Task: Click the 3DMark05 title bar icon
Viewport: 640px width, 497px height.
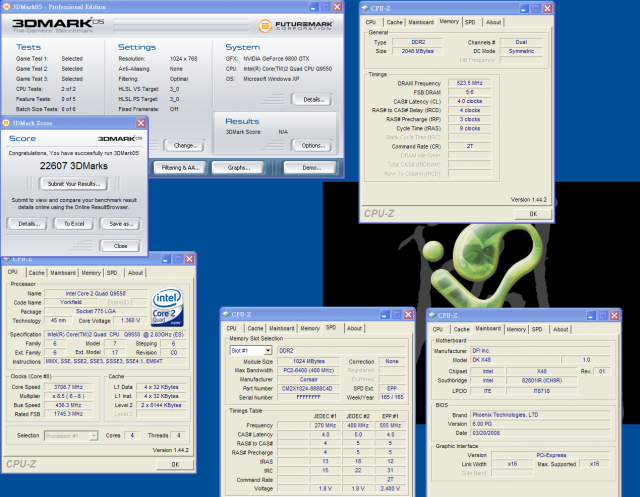Action: coord(6,7)
